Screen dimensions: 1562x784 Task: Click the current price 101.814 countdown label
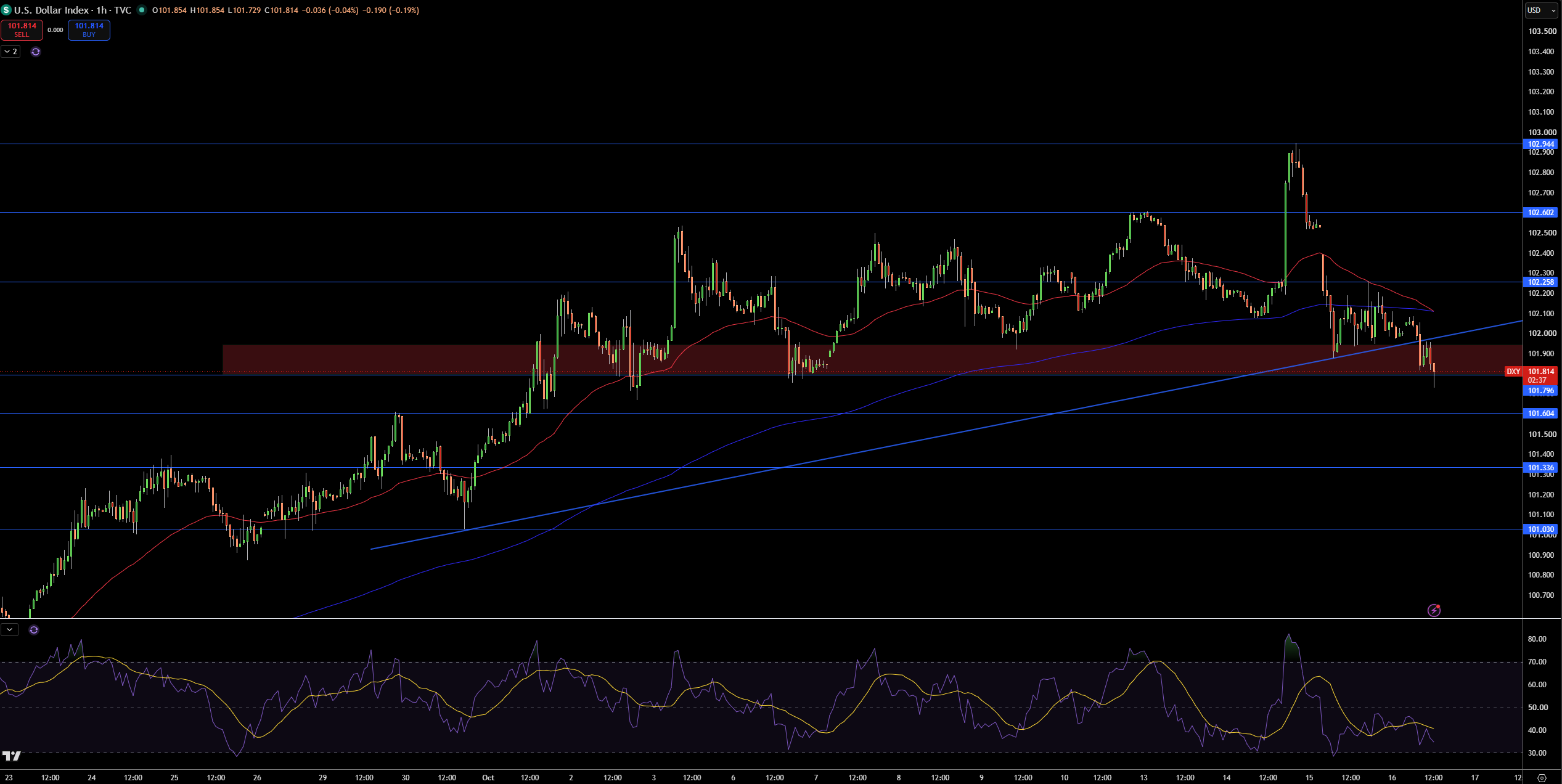click(x=1541, y=375)
